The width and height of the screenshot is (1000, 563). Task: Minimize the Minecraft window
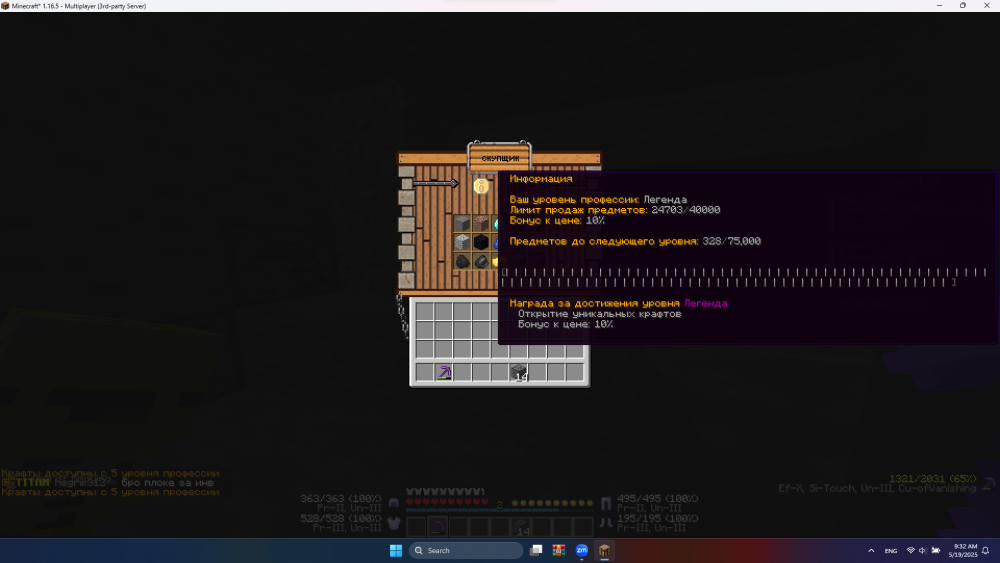click(x=939, y=6)
